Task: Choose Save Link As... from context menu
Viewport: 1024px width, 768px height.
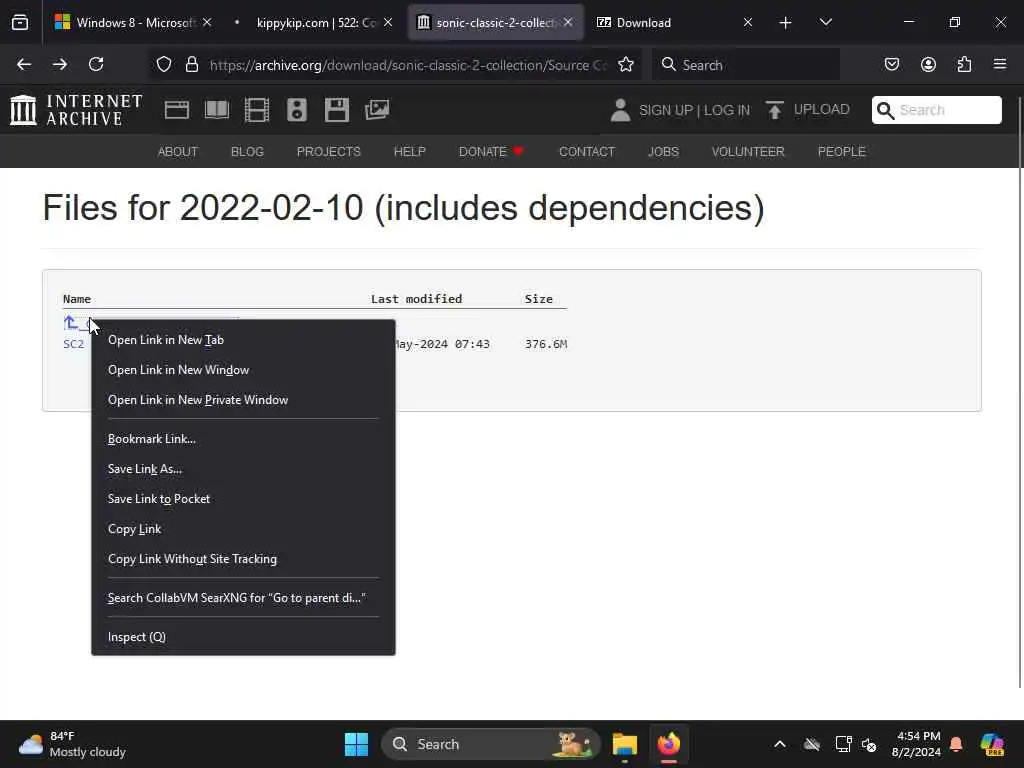Action: [244, 469]
